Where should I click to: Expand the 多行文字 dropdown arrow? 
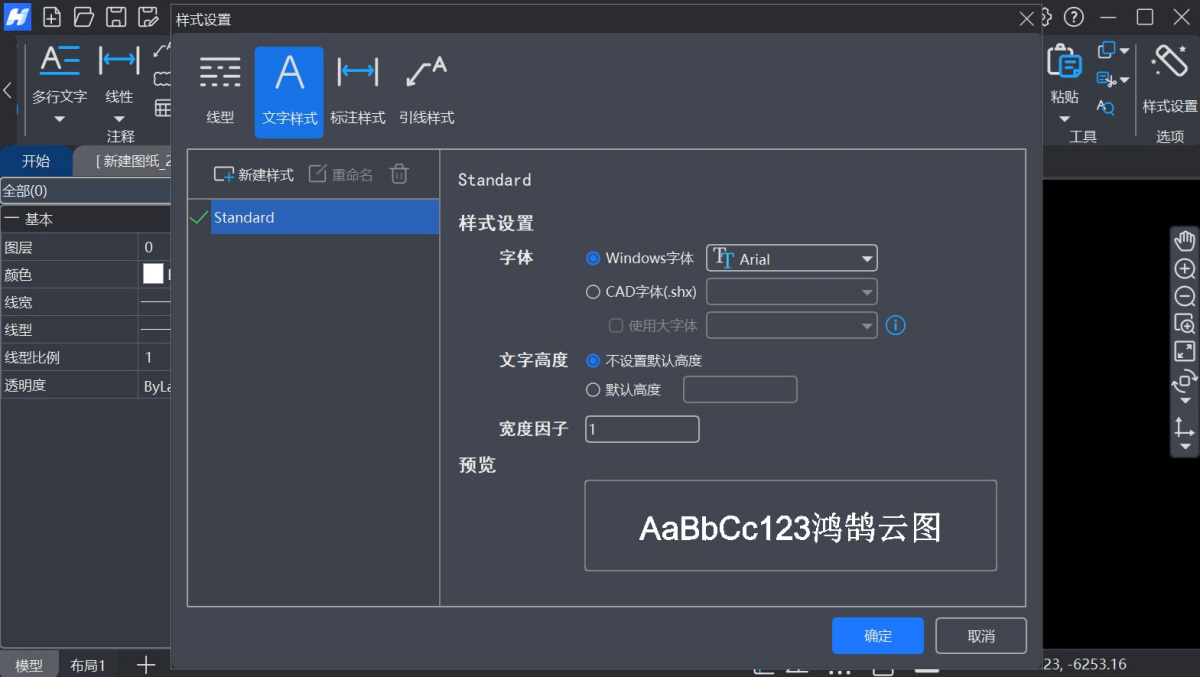point(59,119)
